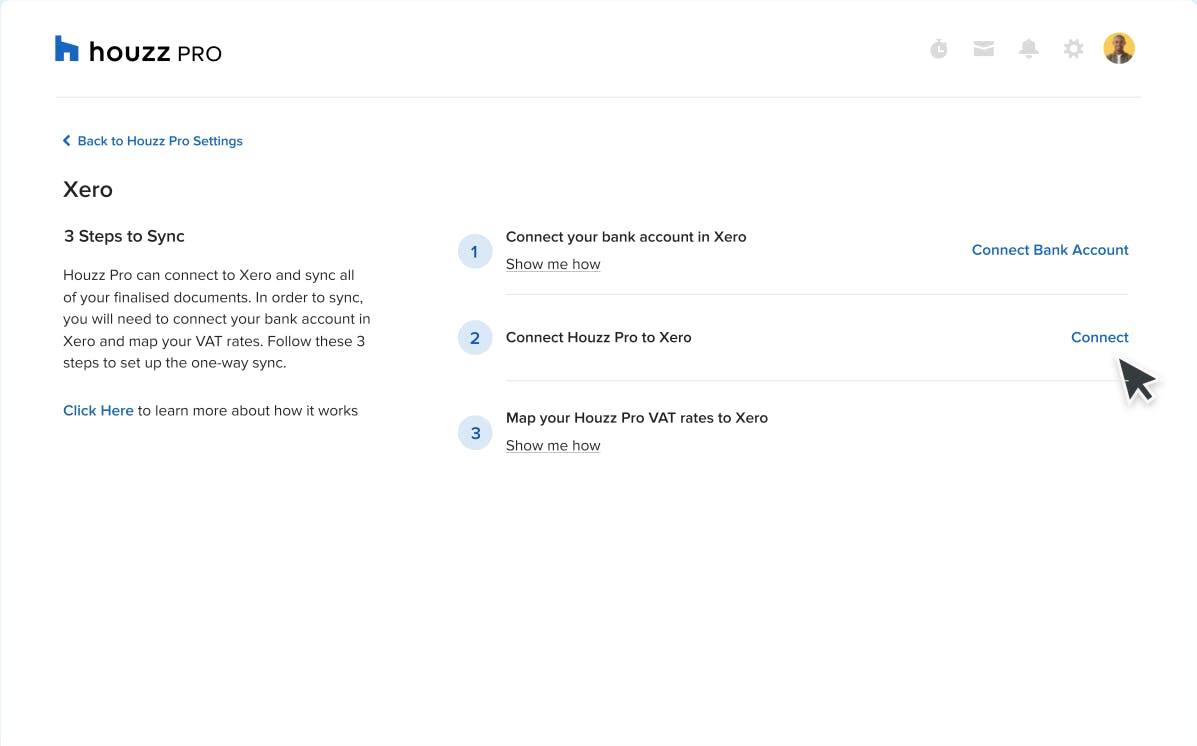Click Connect Houzz Pro to Xero text

coord(598,337)
